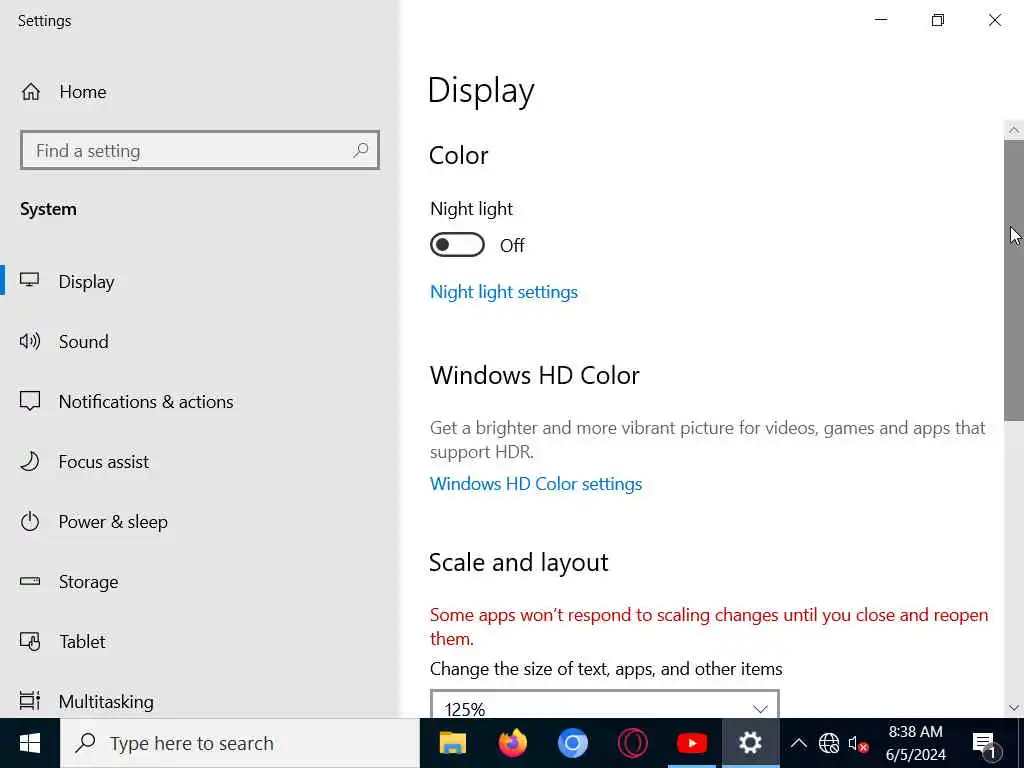
Task: Open Night light settings link
Action: [x=504, y=292]
